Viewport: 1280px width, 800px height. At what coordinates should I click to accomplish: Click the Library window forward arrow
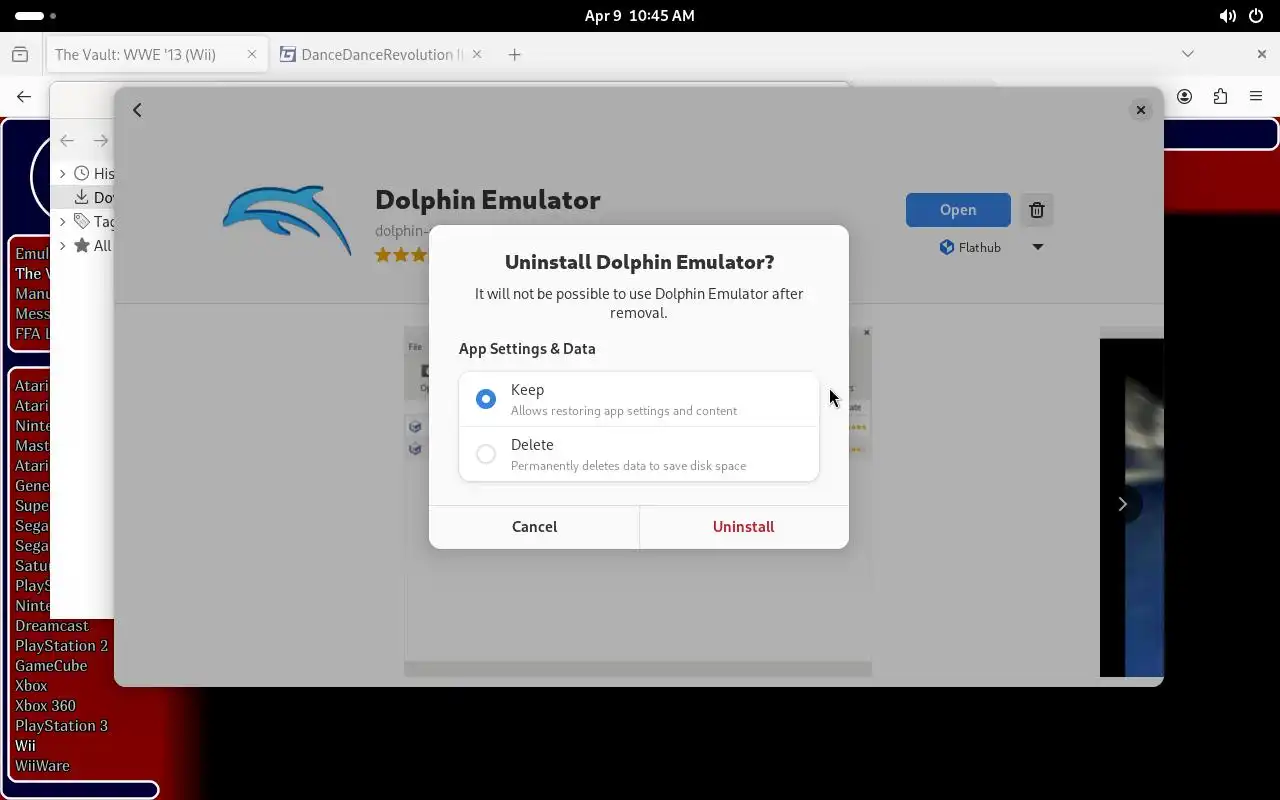[101, 141]
